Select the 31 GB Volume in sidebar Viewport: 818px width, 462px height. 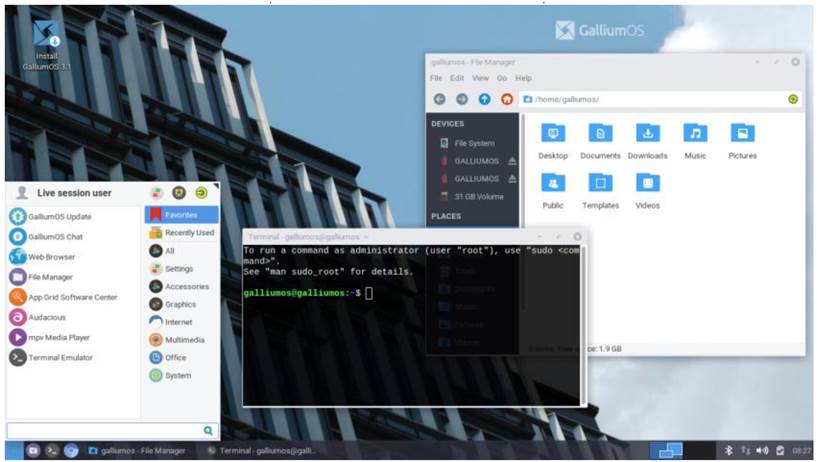(x=474, y=197)
